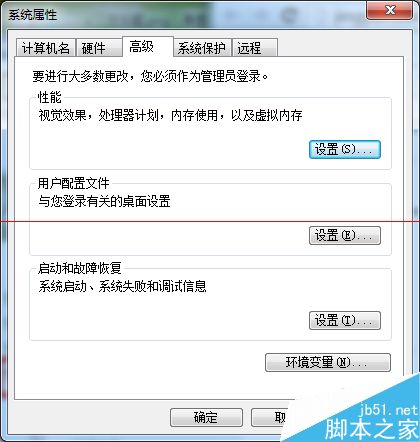This screenshot has height=442, width=420.
Task: Click the 视觉效果 performance description text
Action: (x=170, y=115)
